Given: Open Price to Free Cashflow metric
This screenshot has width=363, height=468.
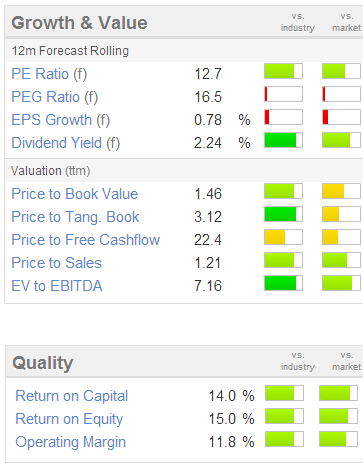Looking at the screenshot, I should pos(86,240).
